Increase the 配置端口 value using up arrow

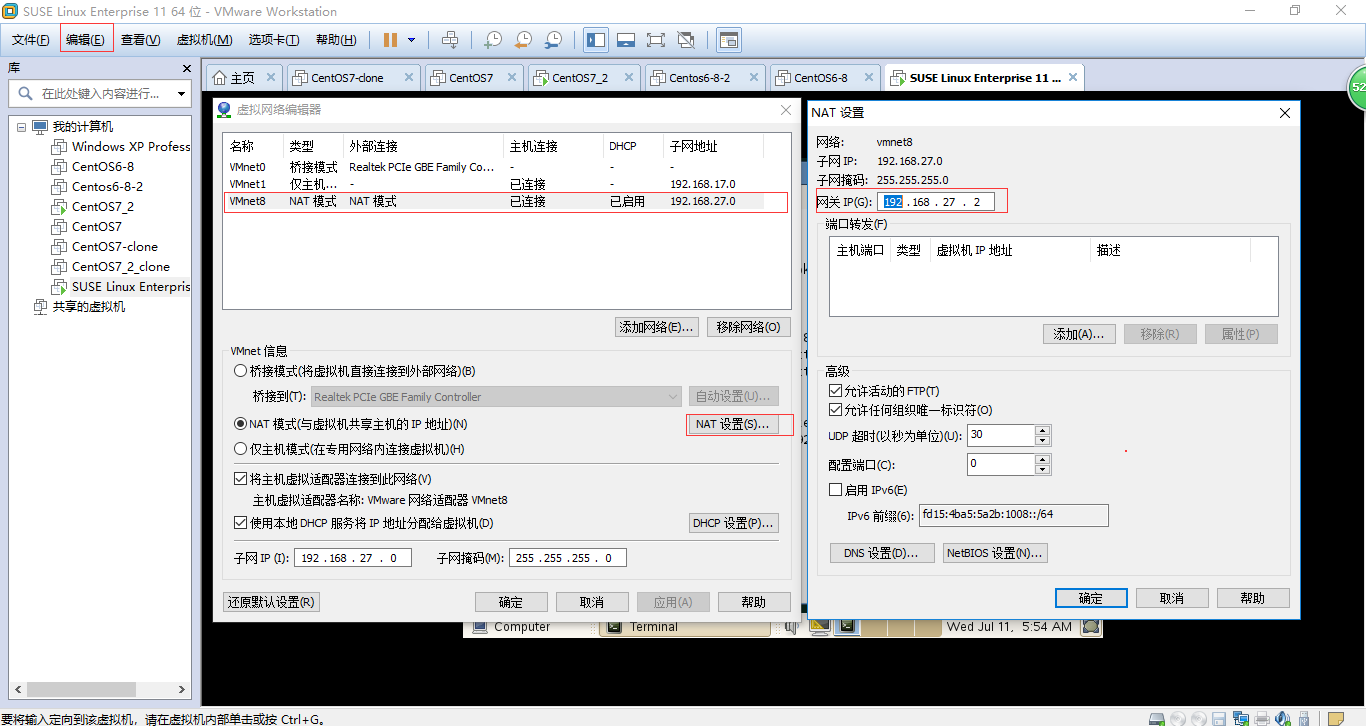pyautogui.click(x=1043, y=459)
